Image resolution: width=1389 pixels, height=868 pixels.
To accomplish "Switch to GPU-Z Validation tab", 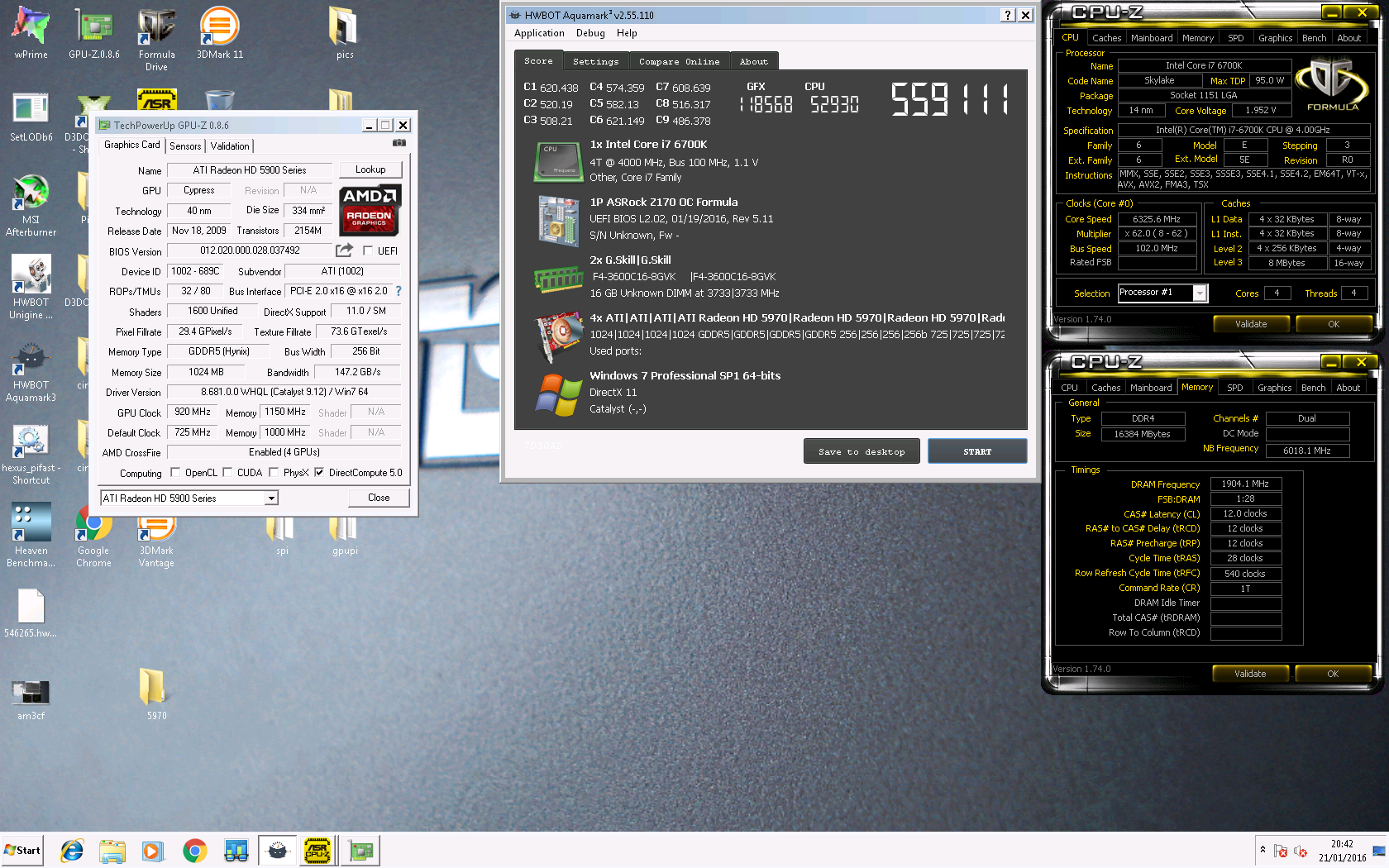I will tap(230, 145).
